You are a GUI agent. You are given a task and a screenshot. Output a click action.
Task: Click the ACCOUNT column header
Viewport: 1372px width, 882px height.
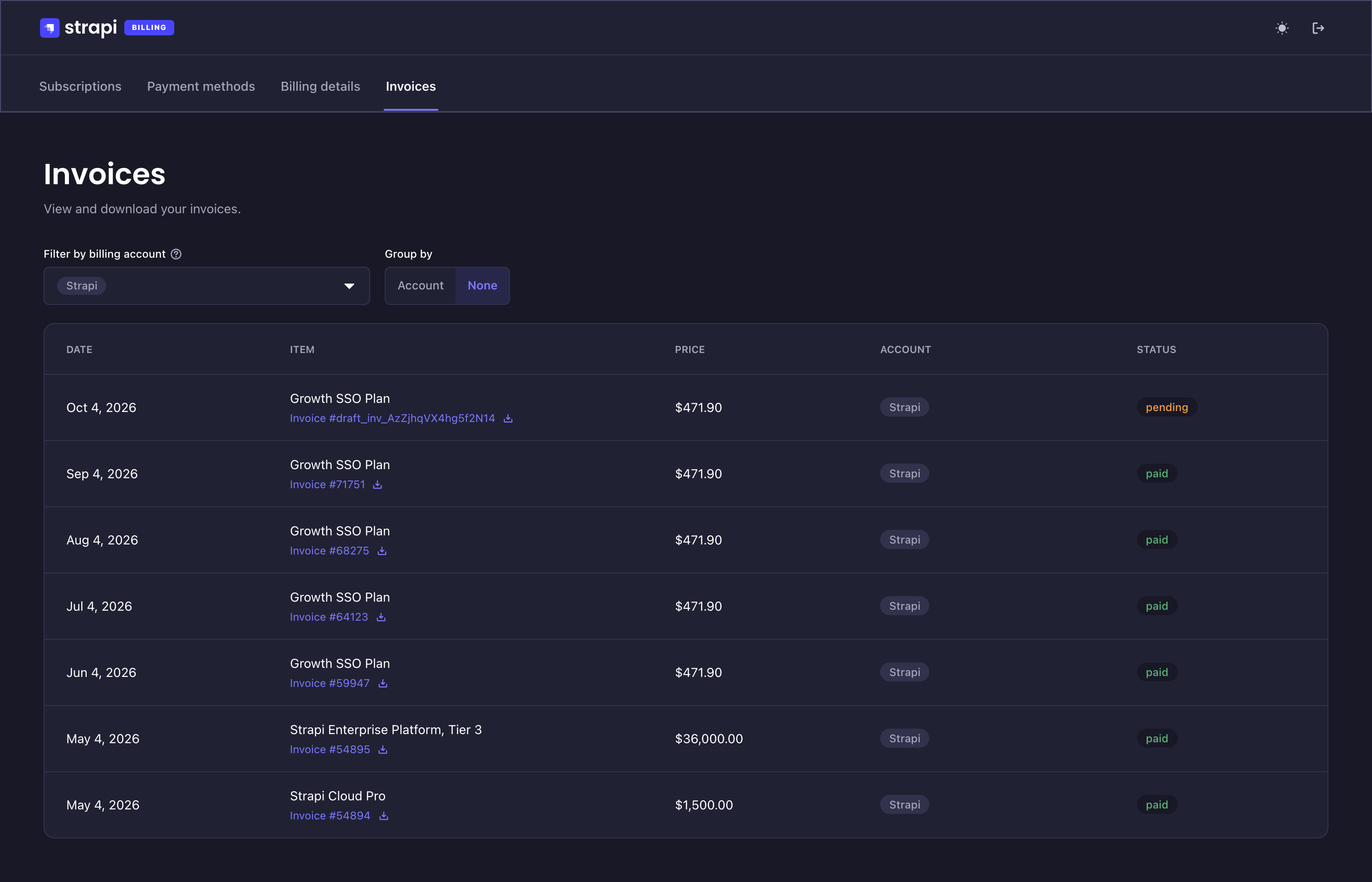(x=905, y=349)
